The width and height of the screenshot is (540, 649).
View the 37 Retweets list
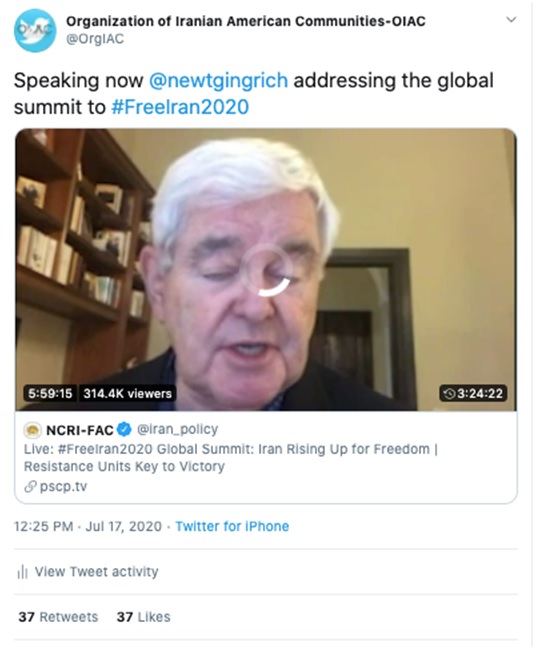point(58,617)
